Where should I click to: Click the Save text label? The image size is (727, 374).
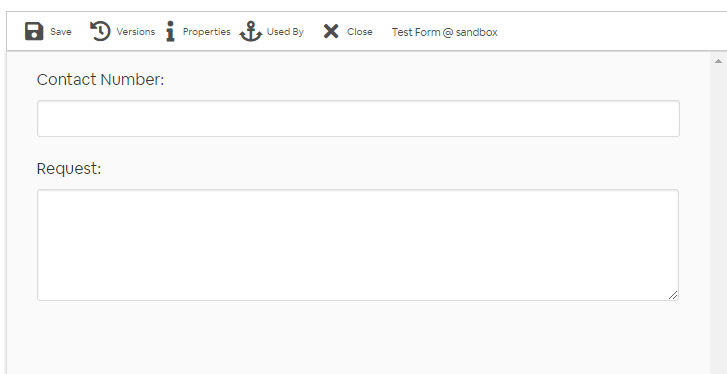click(61, 32)
